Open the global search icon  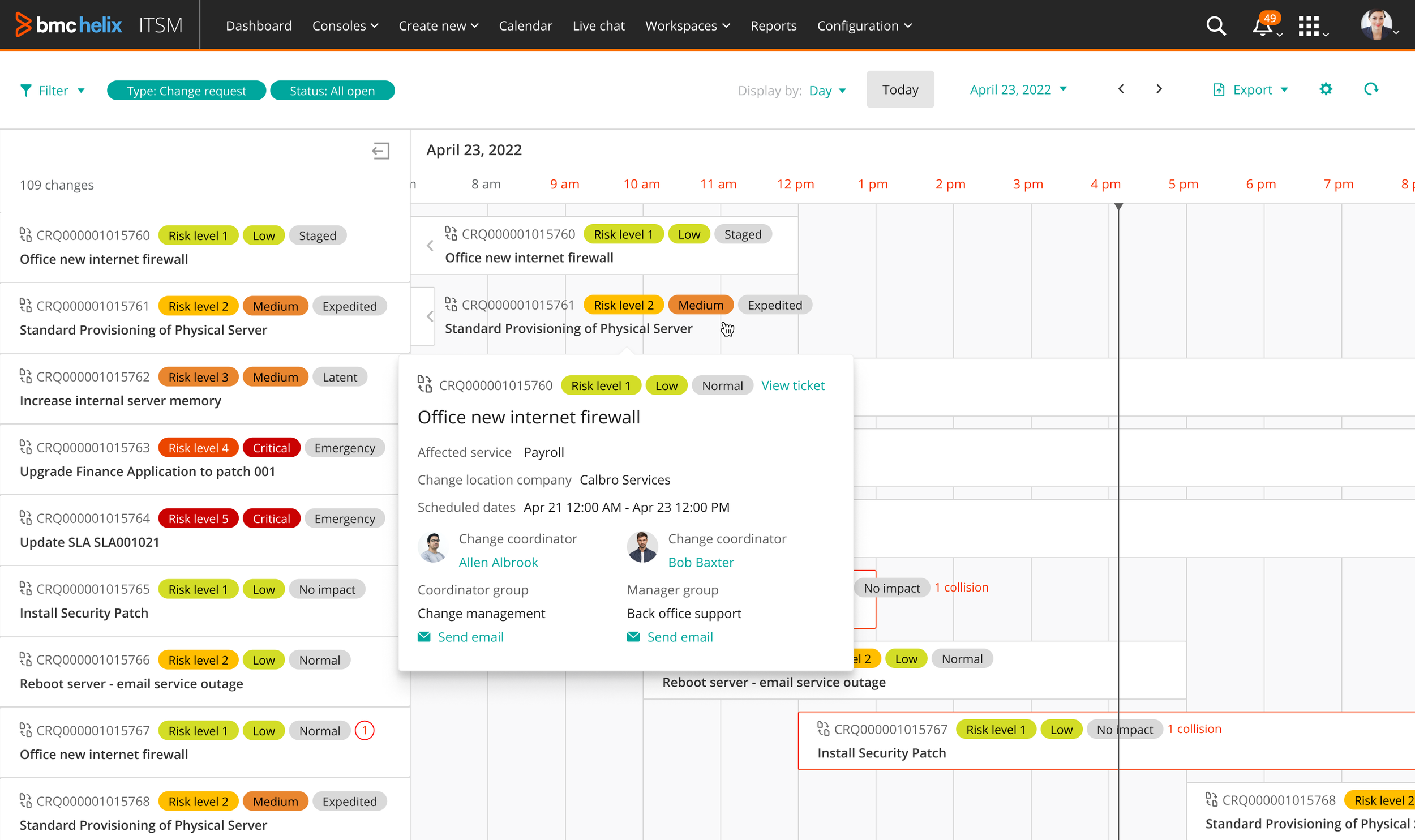coord(1215,25)
